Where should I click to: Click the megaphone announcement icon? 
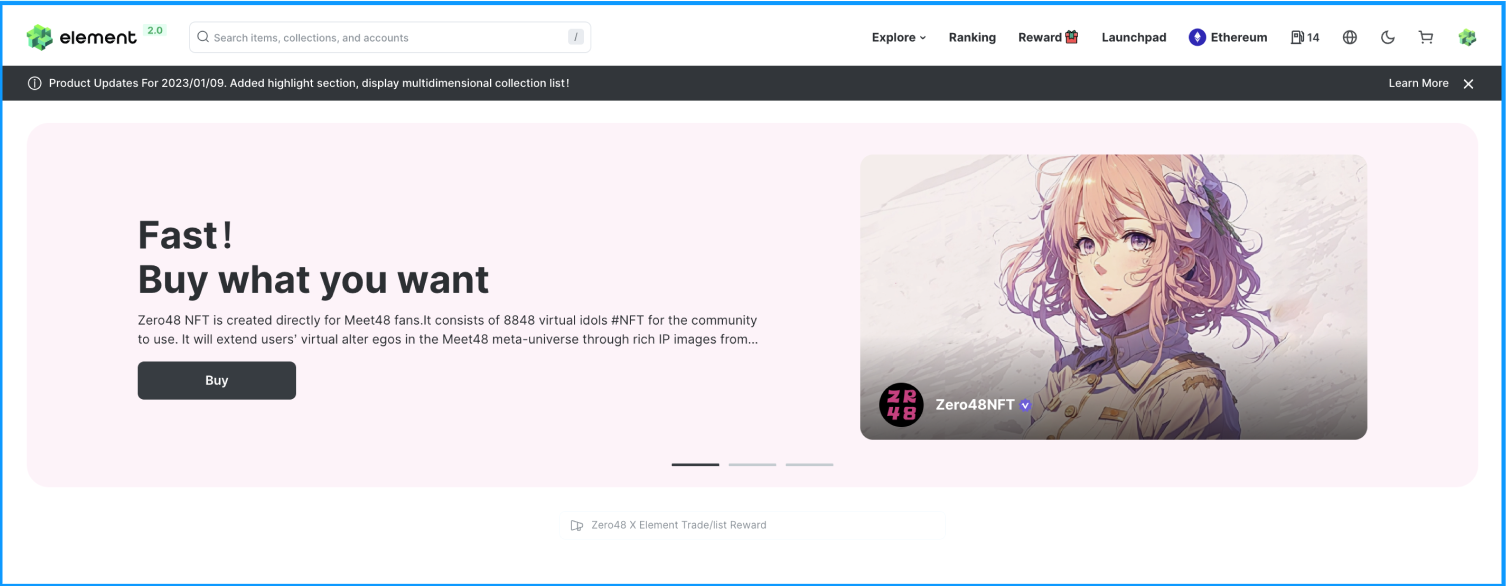576,525
